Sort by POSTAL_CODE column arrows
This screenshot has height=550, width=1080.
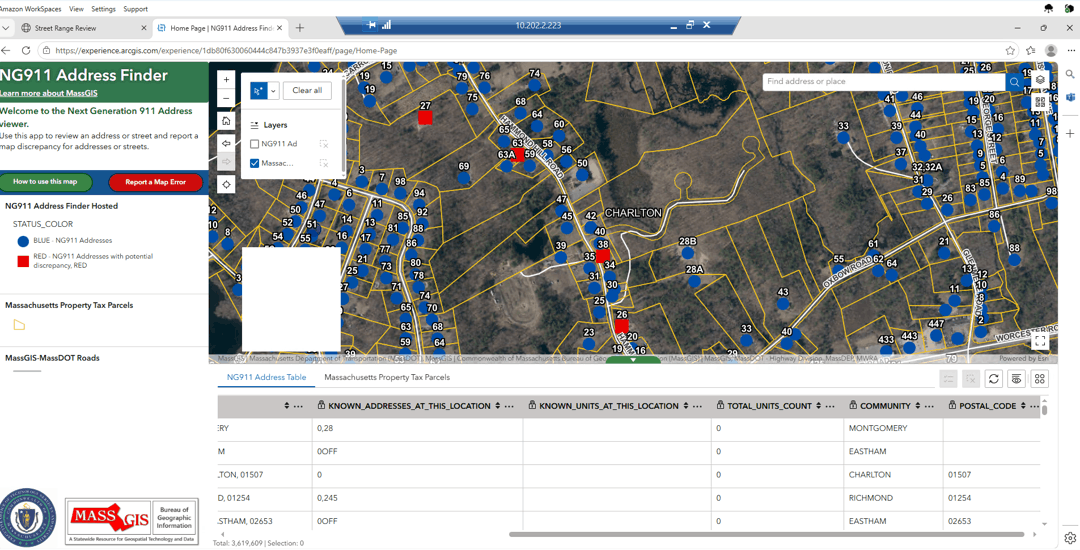pos(1024,406)
